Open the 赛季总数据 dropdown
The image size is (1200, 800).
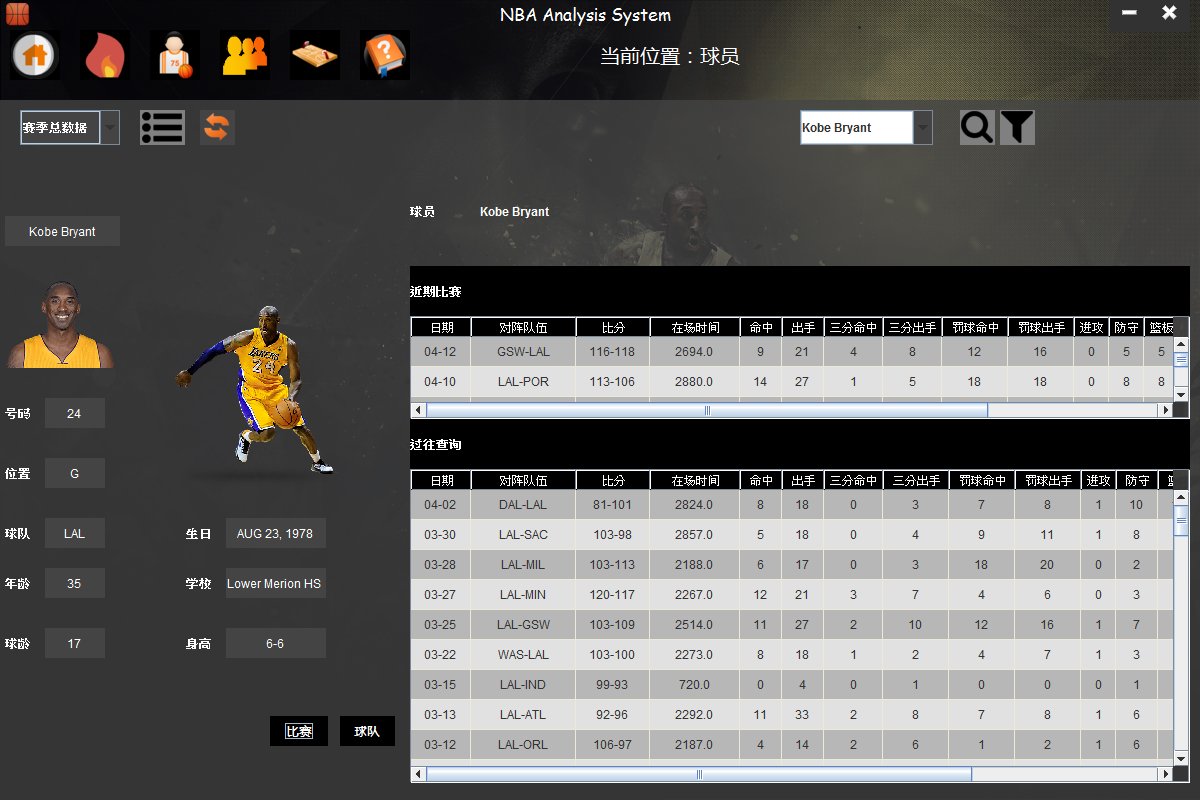(x=70, y=128)
